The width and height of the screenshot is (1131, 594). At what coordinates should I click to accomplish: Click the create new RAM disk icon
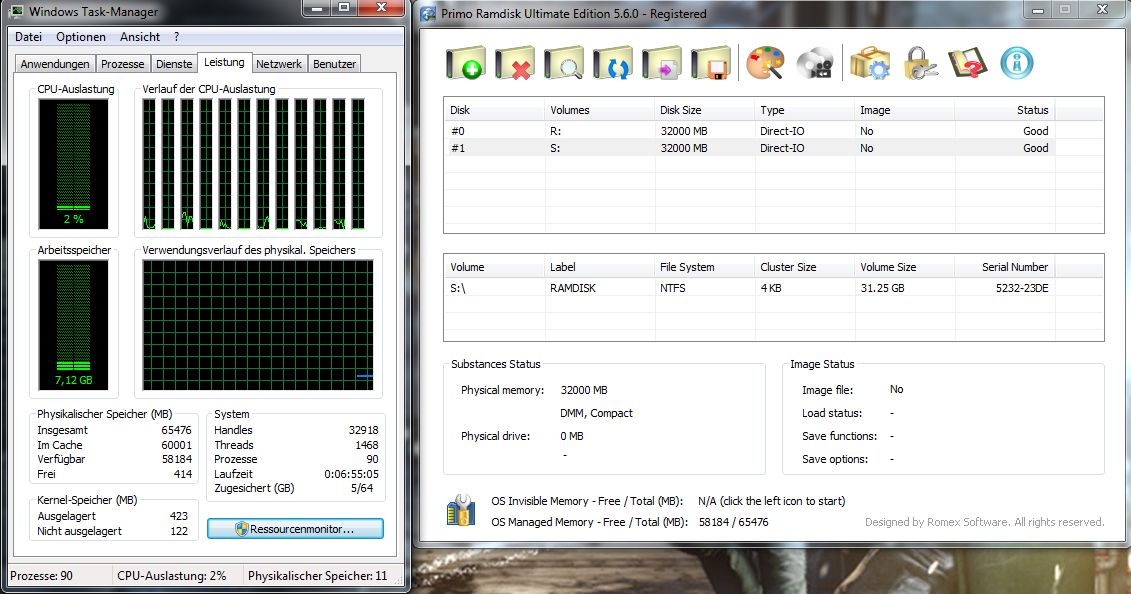pos(465,63)
